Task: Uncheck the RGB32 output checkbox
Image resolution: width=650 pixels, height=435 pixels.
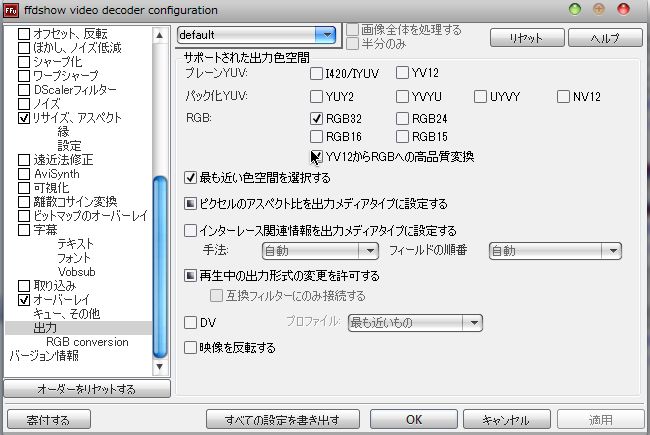Action: [316, 119]
